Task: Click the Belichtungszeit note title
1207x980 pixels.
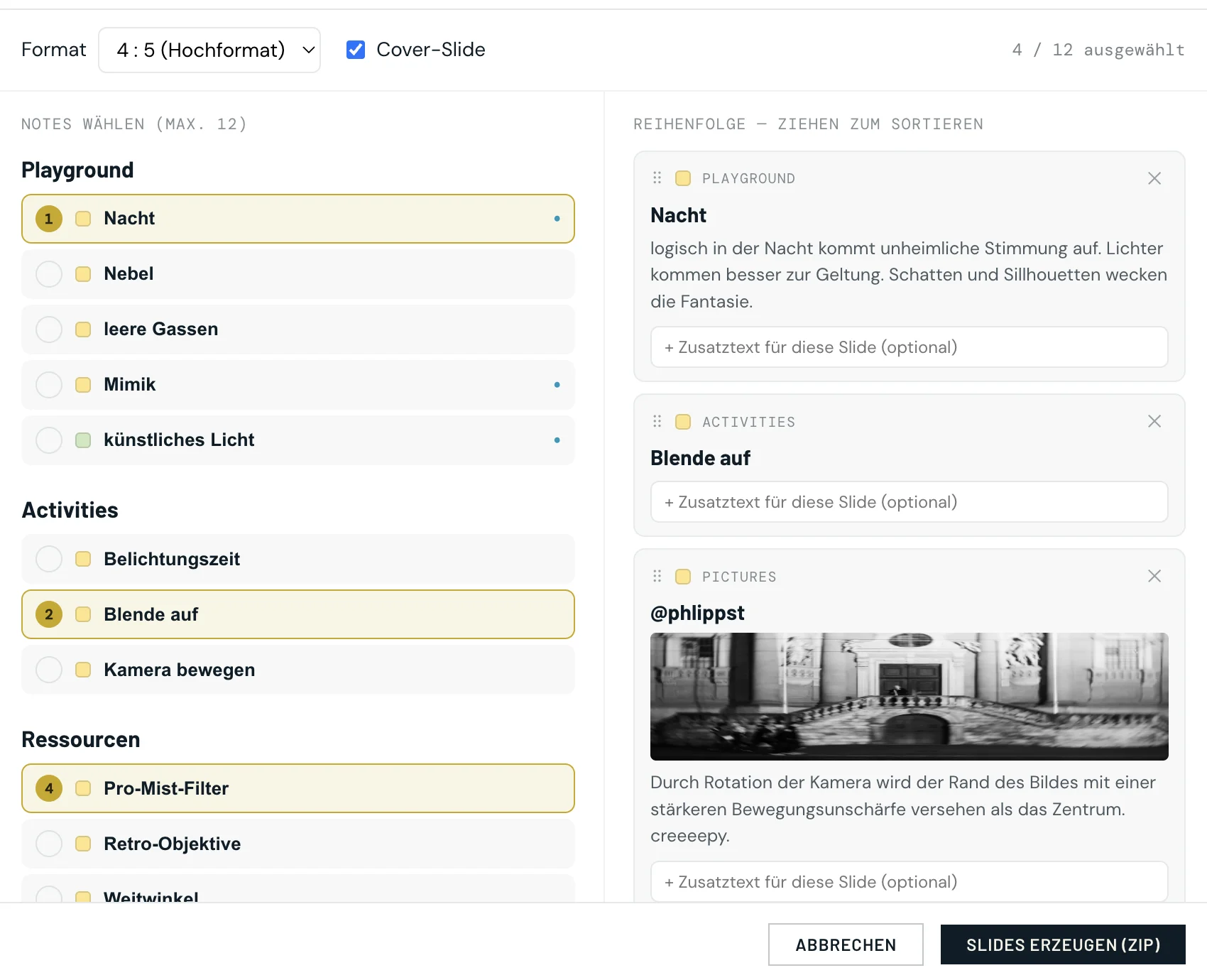Action: (x=172, y=559)
